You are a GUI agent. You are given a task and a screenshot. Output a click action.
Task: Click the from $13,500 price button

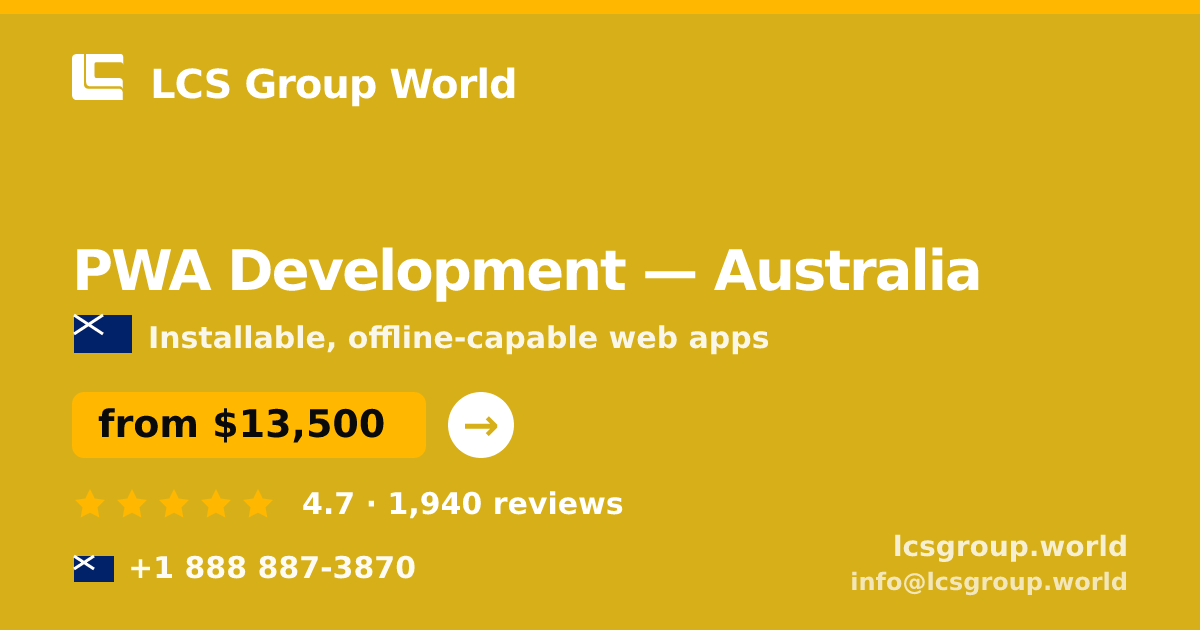[249, 425]
